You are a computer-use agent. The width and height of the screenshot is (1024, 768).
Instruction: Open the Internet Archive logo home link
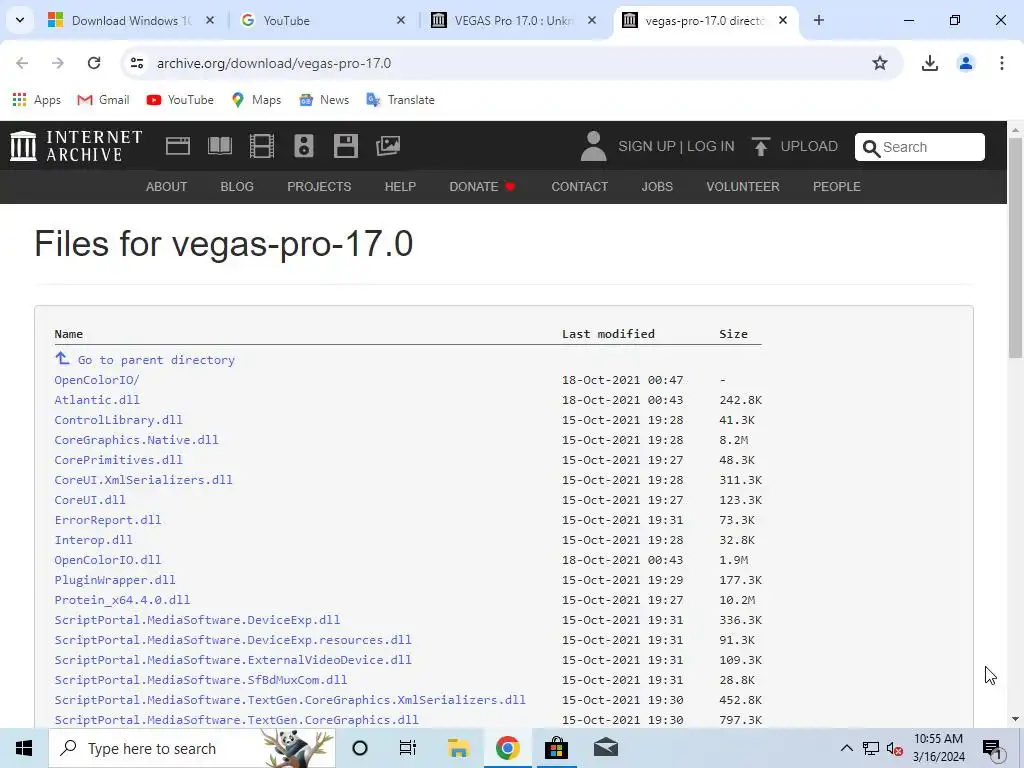pyautogui.click(x=76, y=146)
